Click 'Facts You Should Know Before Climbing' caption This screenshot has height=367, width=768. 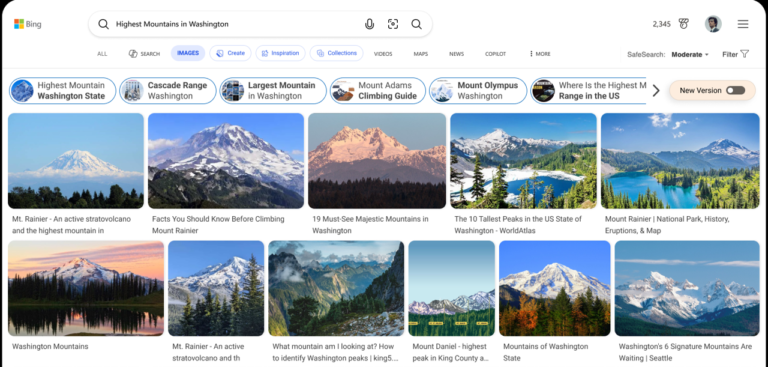(x=218, y=225)
